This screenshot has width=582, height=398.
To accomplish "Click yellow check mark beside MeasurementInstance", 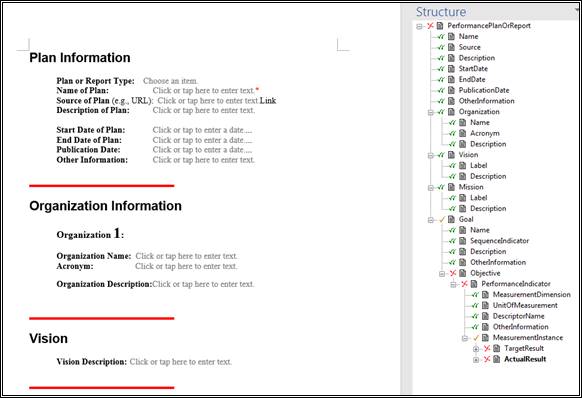I will click(x=476, y=338).
